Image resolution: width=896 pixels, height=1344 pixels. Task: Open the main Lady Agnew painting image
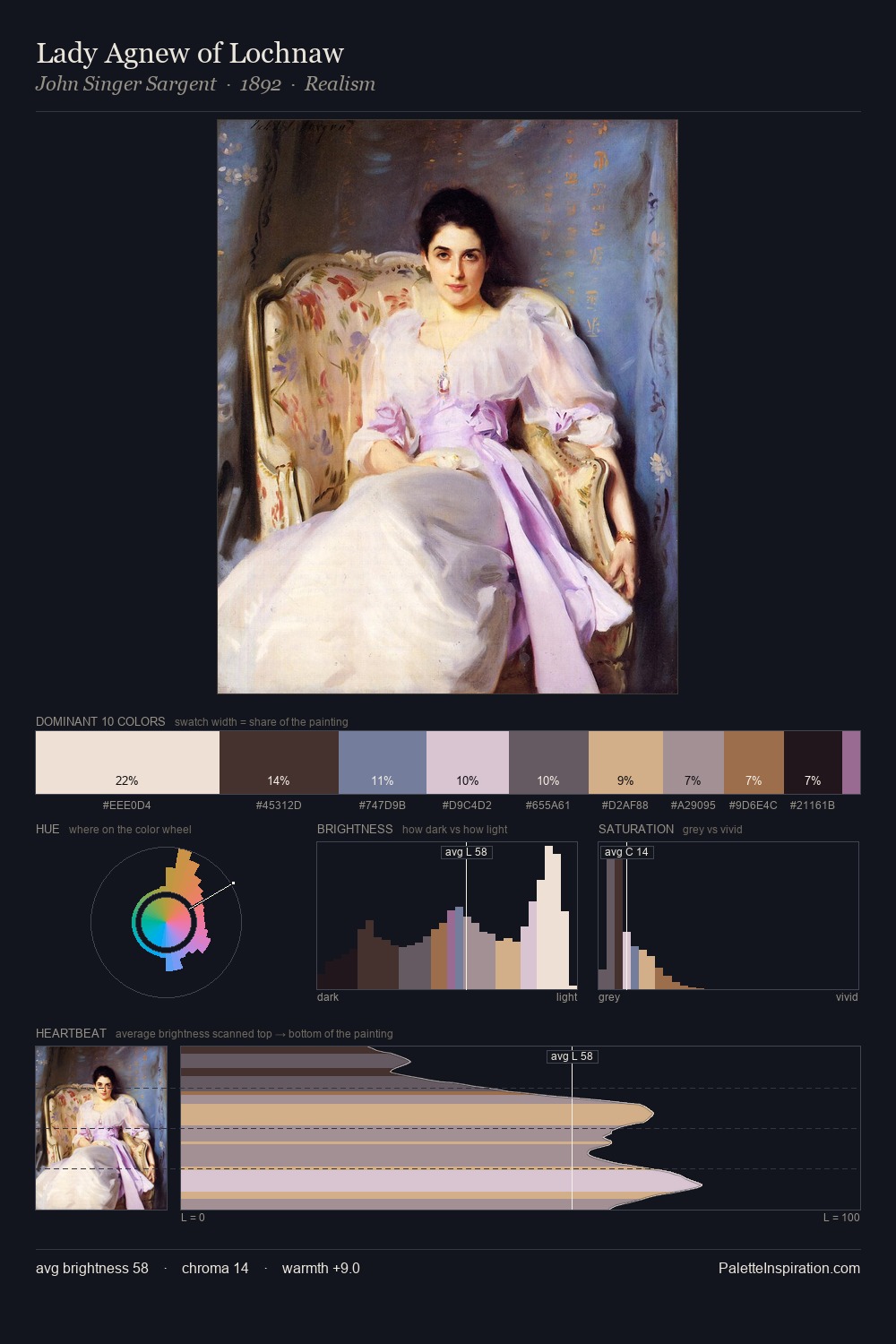coord(447,407)
